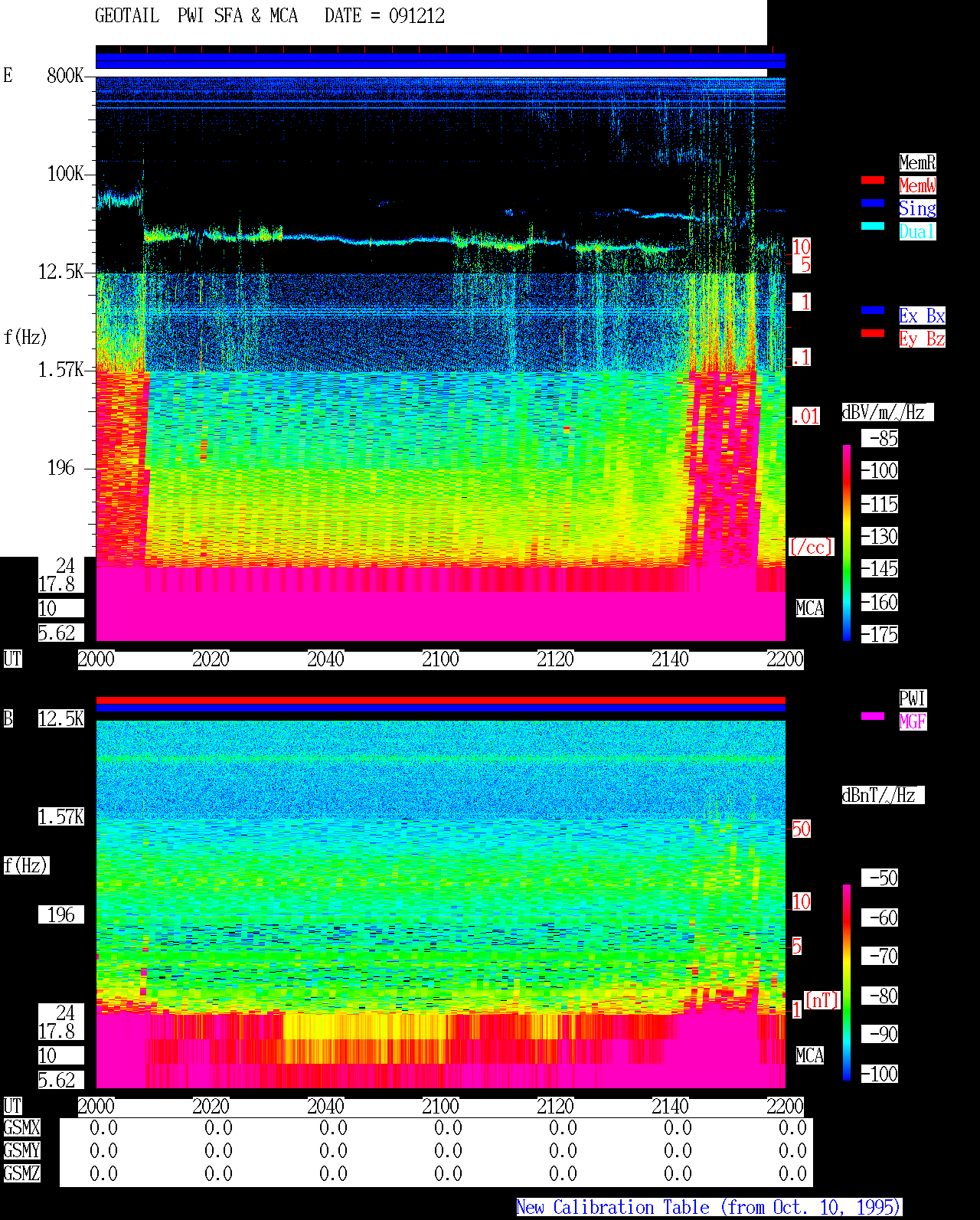The height and width of the screenshot is (1220, 980).
Task: Click the 'GSMY' row label
Action: point(21,1150)
